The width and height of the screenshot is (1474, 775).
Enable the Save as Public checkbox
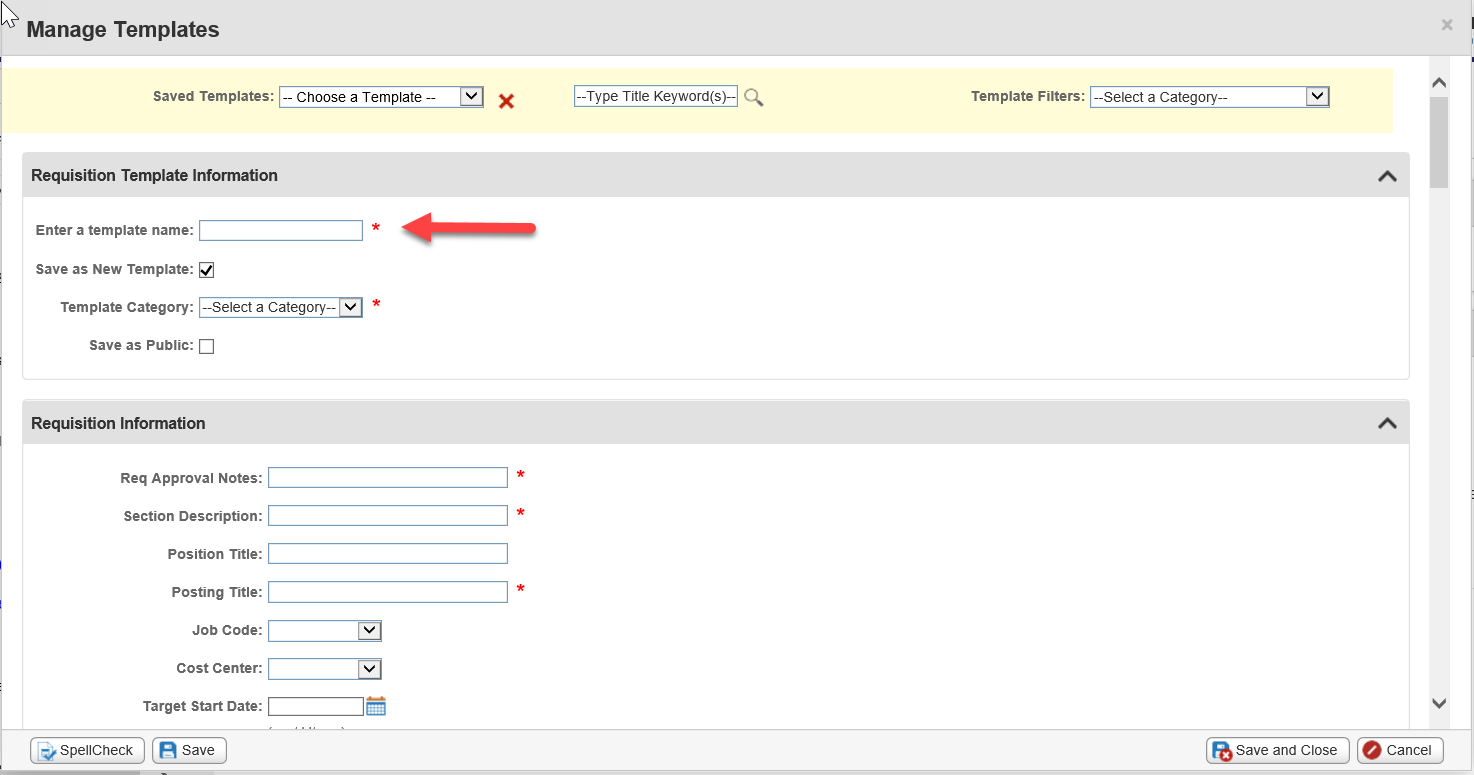pyautogui.click(x=206, y=345)
